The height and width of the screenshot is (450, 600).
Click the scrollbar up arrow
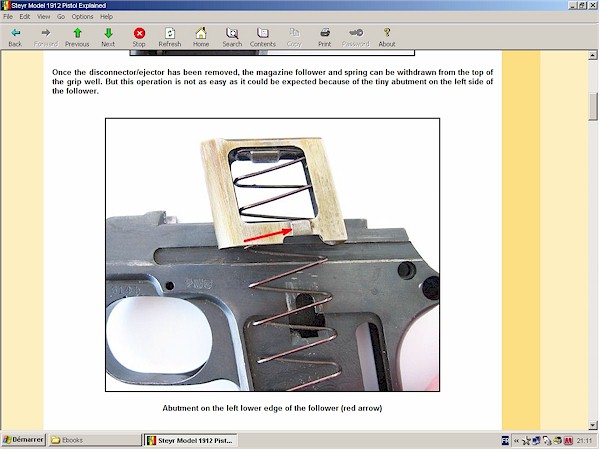click(x=593, y=55)
